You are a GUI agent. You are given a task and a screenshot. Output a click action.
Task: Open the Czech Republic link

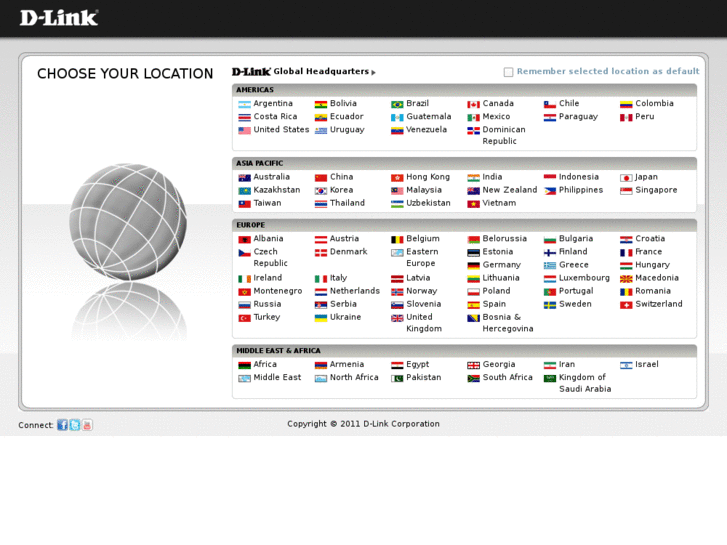pyautogui.click(x=270, y=257)
